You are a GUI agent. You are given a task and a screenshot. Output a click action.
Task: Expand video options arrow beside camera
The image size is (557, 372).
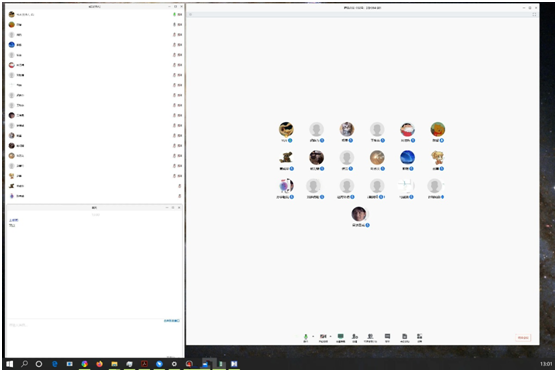tap(330, 336)
